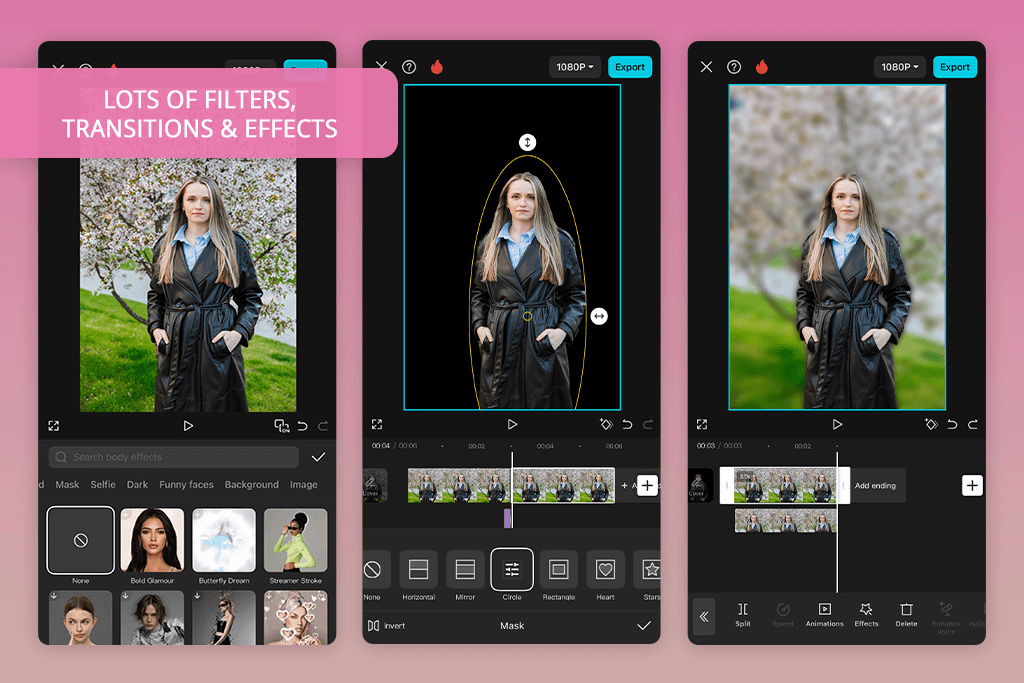Play the preview in middle phone
Screen dimensions: 1024x683
tap(512, 424)
